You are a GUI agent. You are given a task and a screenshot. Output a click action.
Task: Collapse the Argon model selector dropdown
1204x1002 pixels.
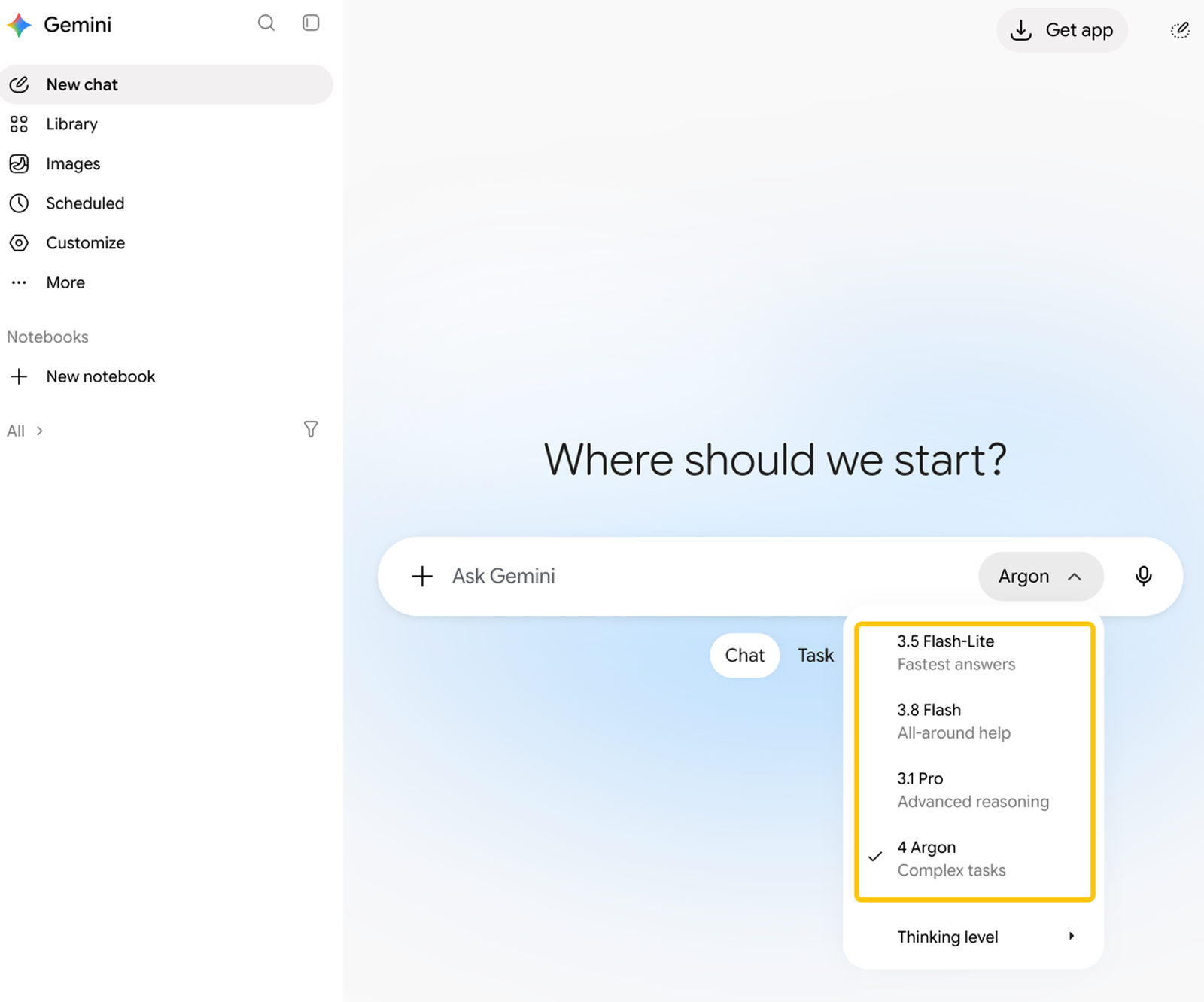pyautogui.click(x=1041, y=577)
